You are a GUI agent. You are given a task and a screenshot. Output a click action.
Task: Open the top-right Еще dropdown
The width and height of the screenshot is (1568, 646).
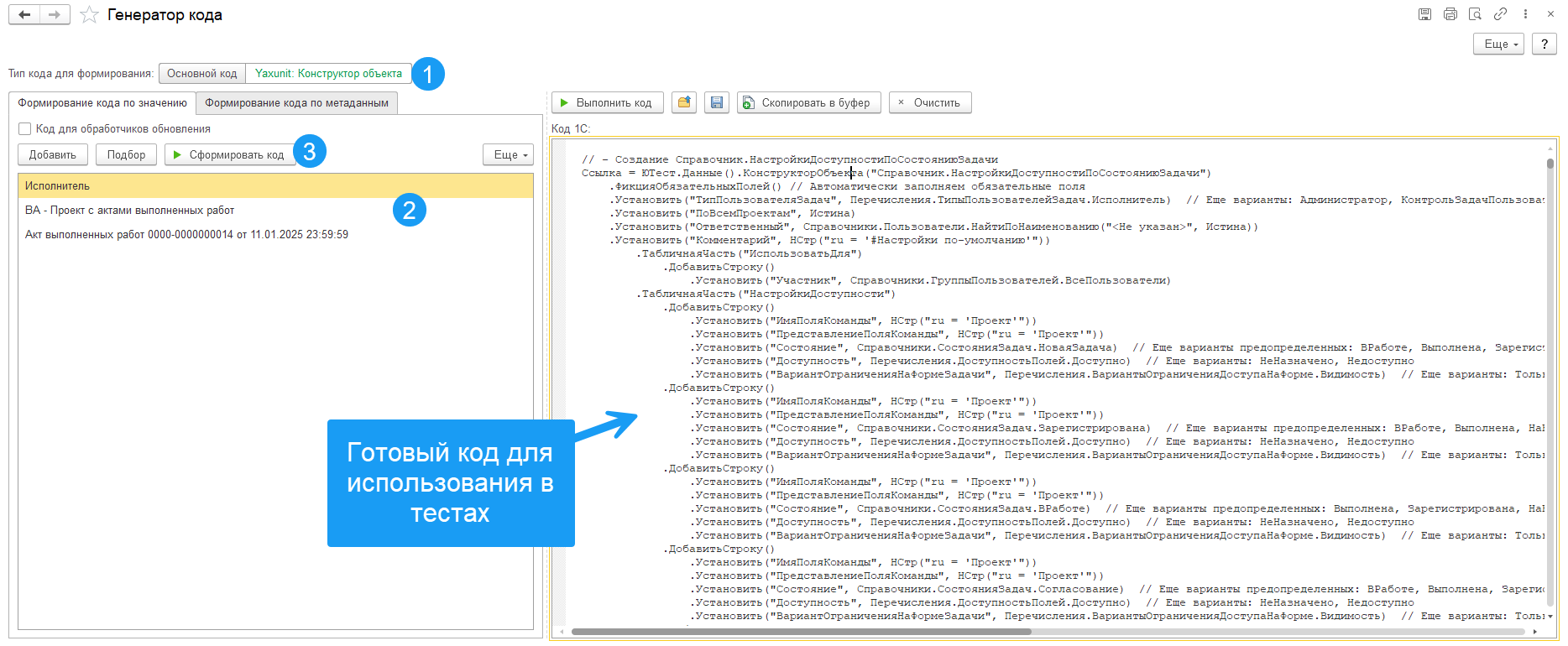pyautogui.click(x=1498, y=44)
